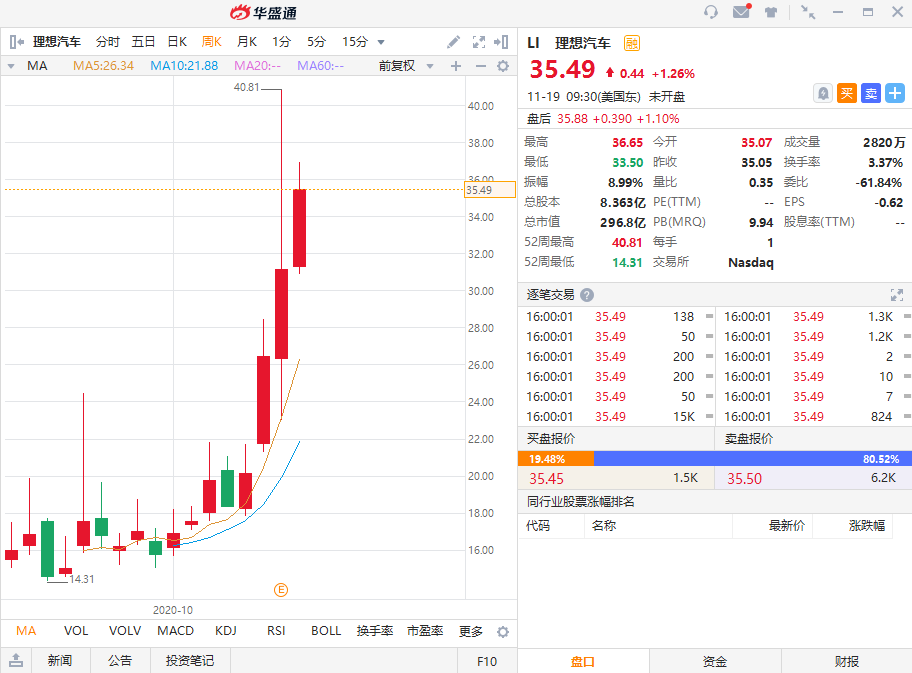Viewport: 912px width, 673px height.
Task: Select 周K weekly candlestick tab
Action: coord(212,42)
